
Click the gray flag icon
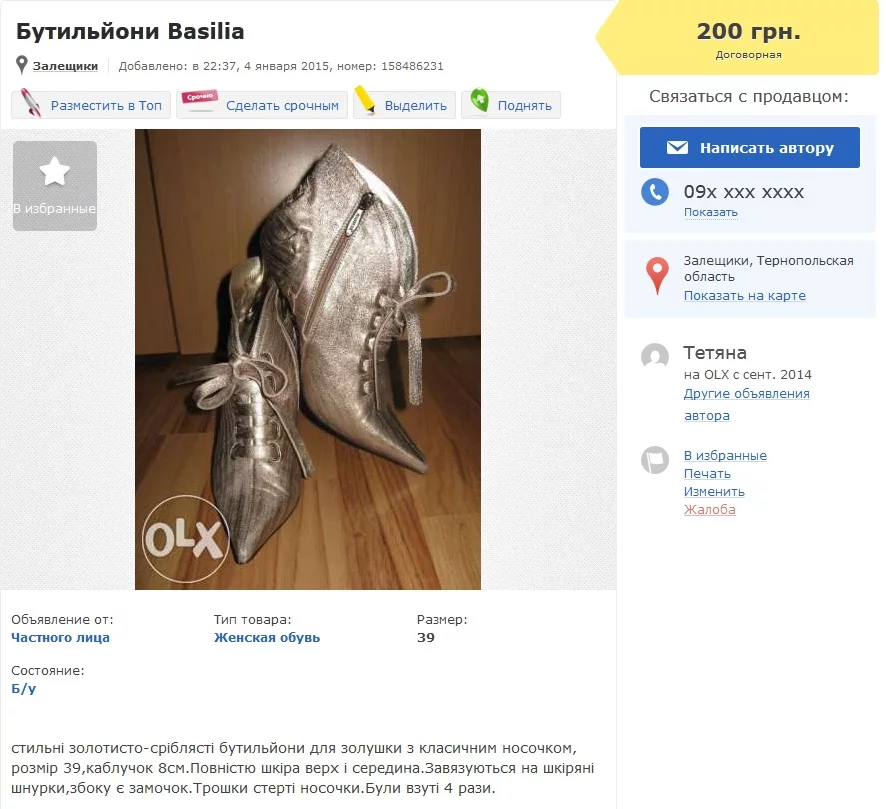pyautogui.click(x=655, y=459)
